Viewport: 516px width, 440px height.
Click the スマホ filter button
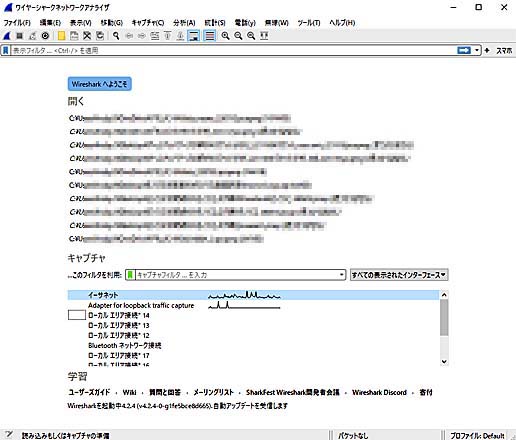pyautogui.click(x=504, y=51)
